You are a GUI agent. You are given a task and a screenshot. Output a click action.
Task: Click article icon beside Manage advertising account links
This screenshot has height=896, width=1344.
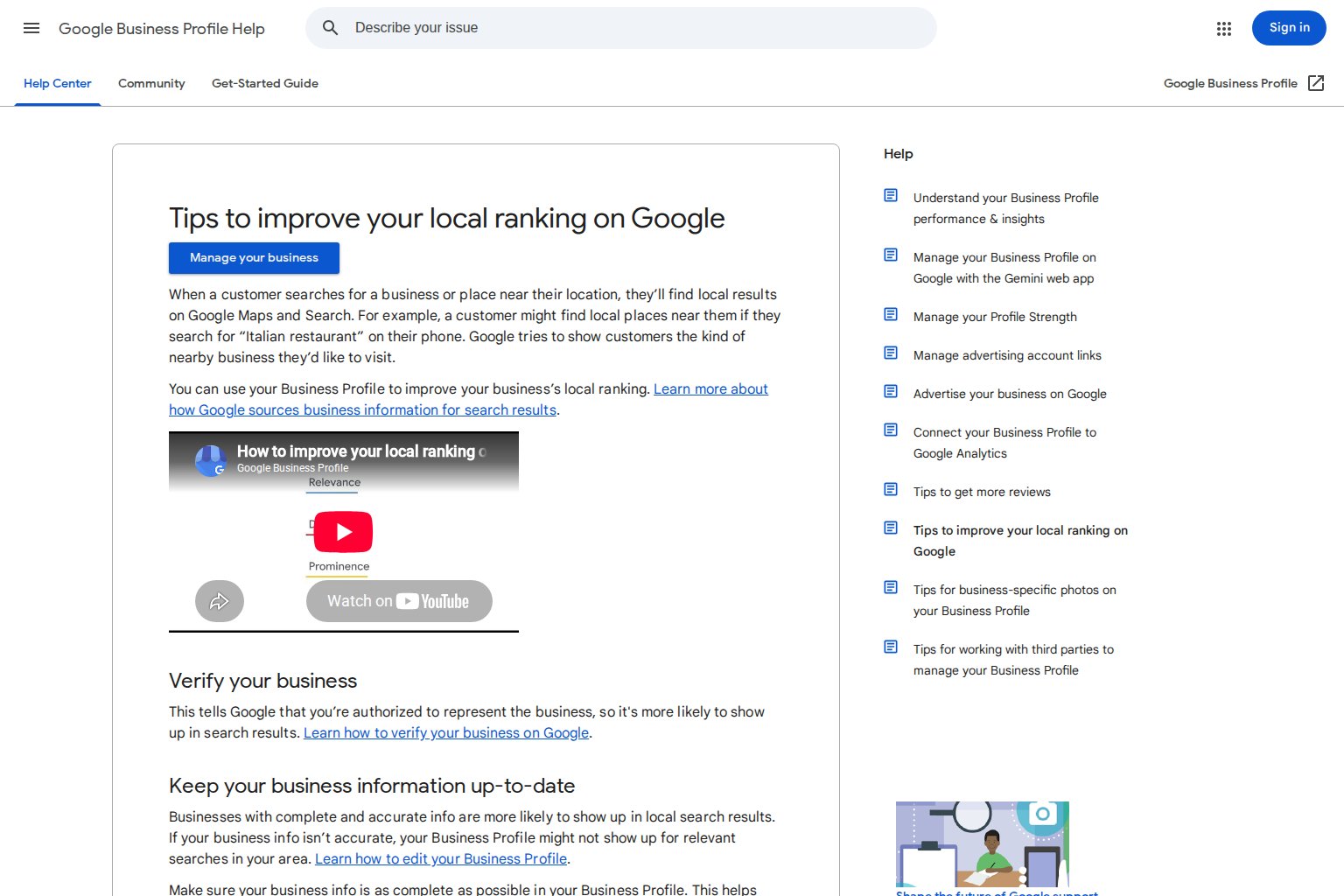tap(891, 353)
